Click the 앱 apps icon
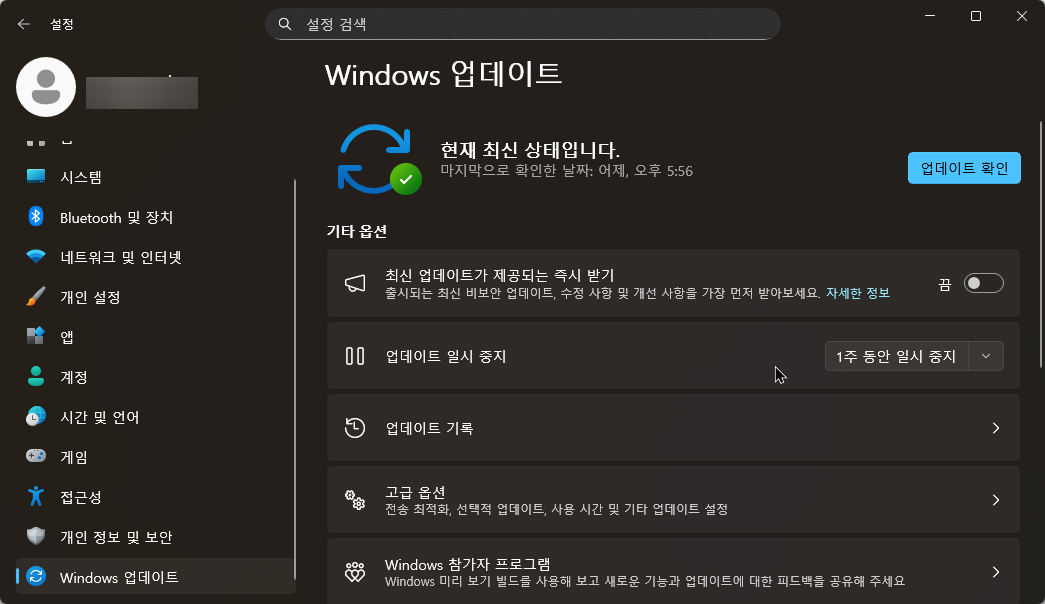Viewport: 1045px width, 604px height. [x=36, y=335]
